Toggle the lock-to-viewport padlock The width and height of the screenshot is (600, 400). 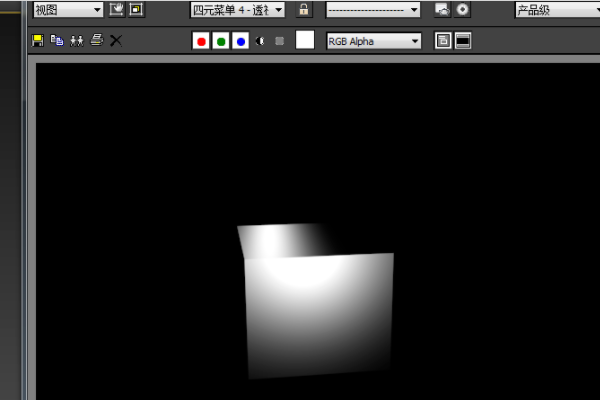pos(304,10)
